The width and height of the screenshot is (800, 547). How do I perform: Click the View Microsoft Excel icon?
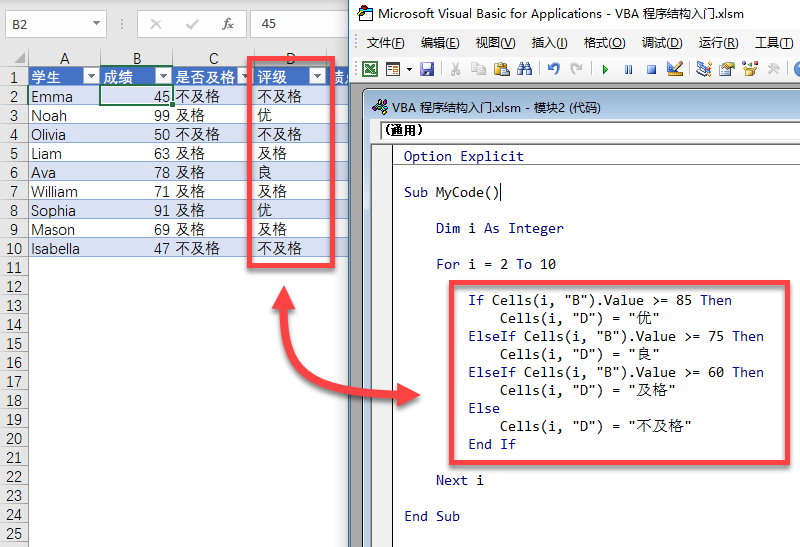coord(369,69)
